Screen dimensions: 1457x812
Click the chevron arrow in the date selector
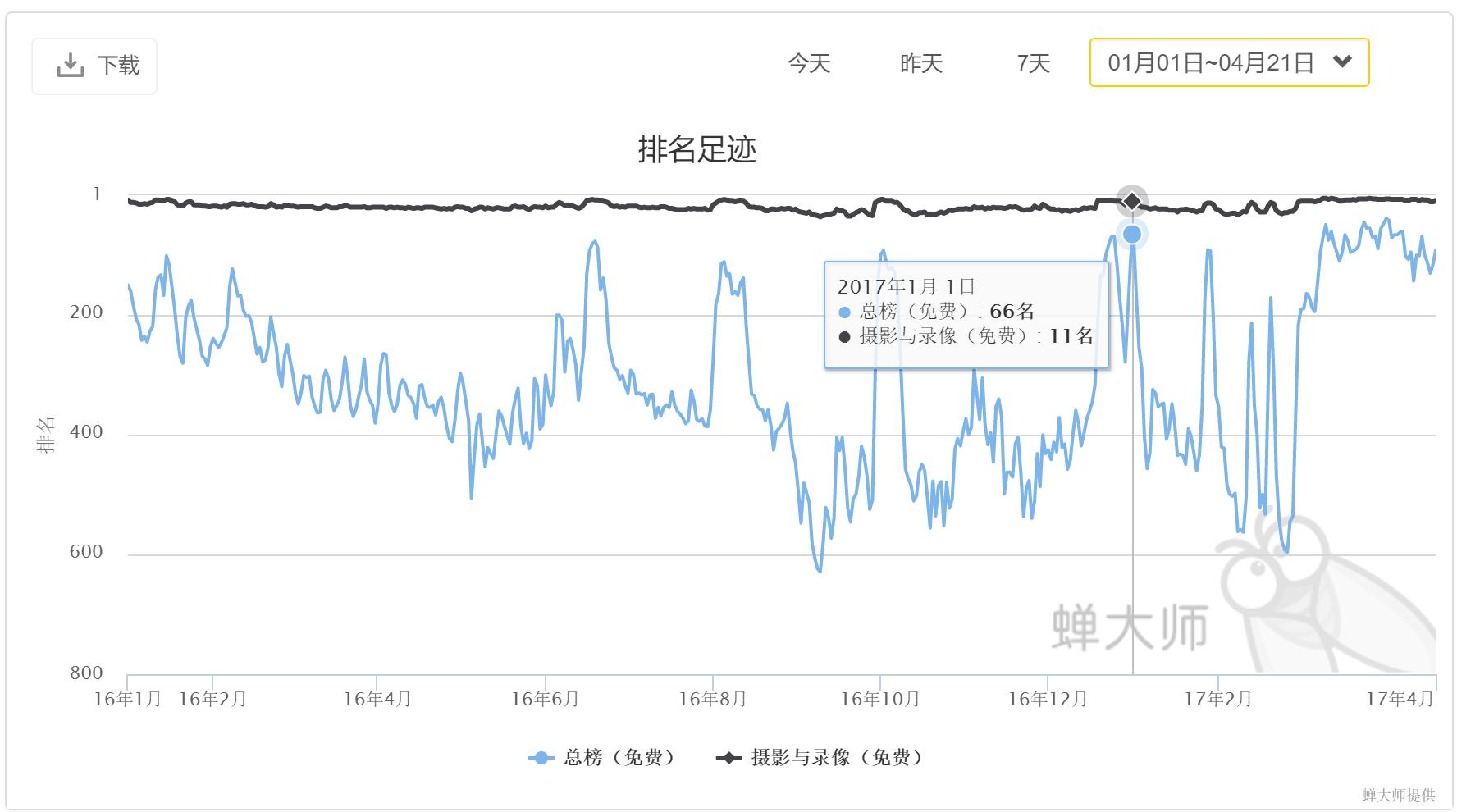pos(1341,61)
